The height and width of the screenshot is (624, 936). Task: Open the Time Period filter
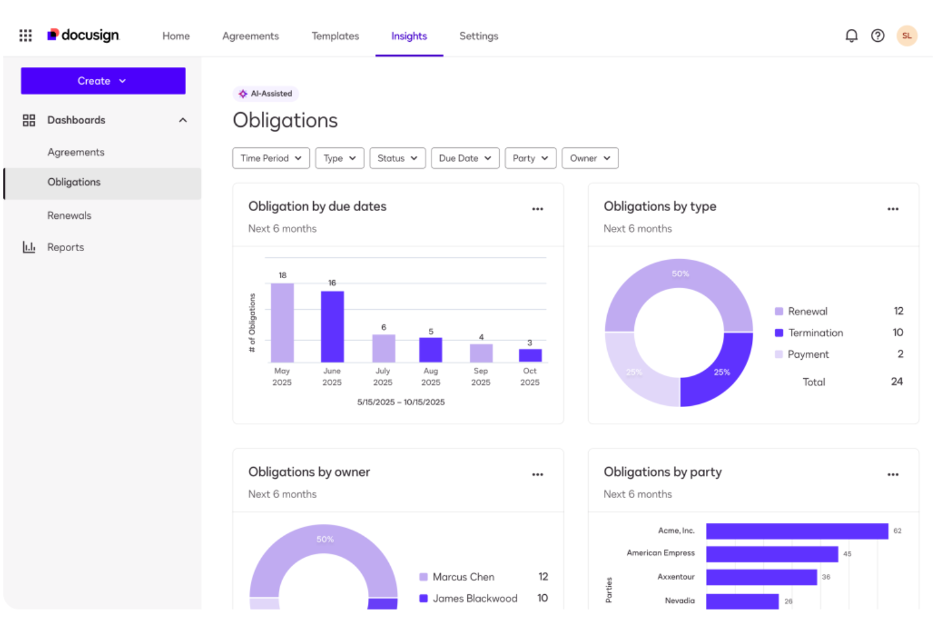coord(270,157)
